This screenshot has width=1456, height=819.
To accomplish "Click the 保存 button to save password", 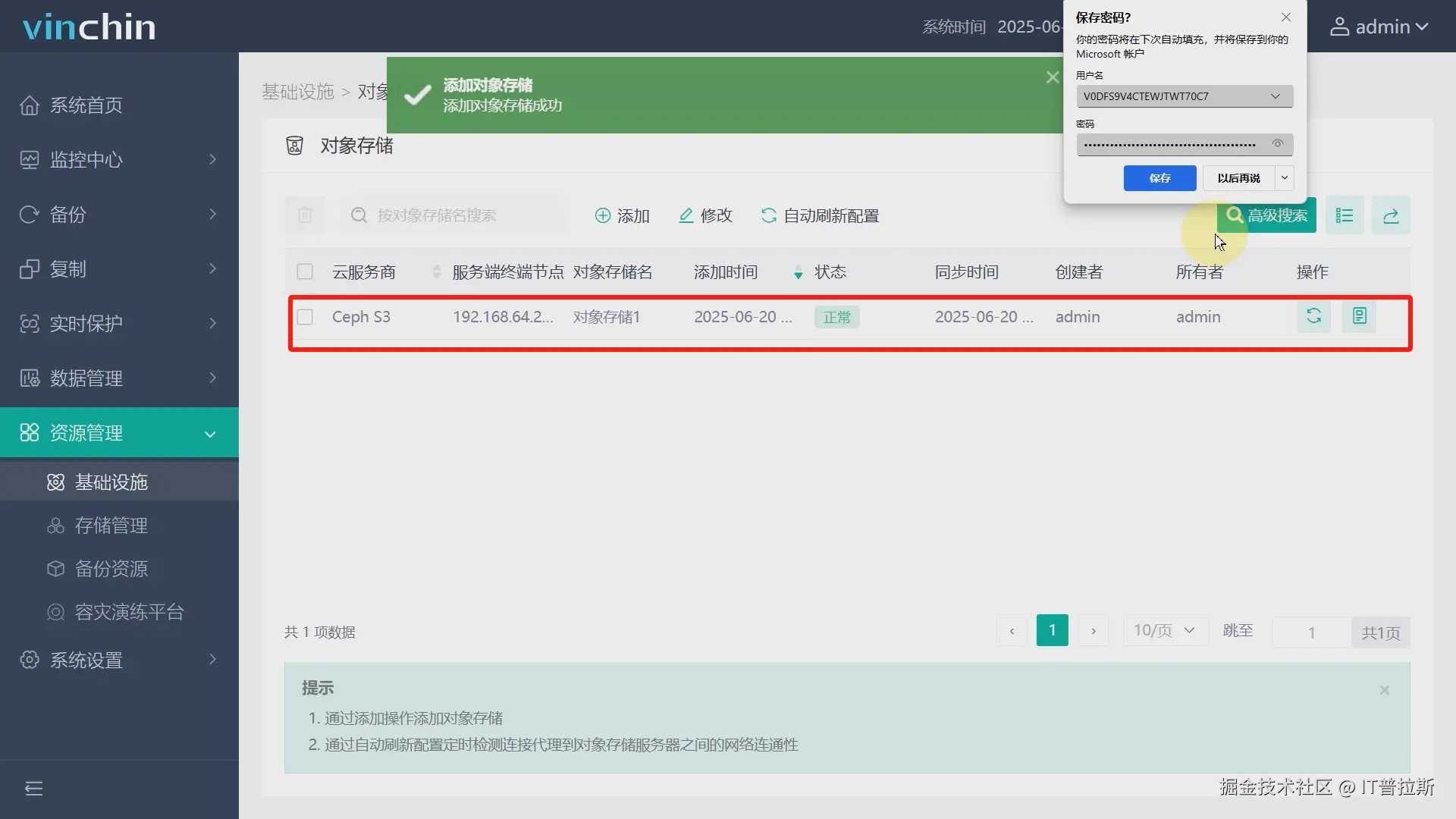I will tap(1159, 178).
